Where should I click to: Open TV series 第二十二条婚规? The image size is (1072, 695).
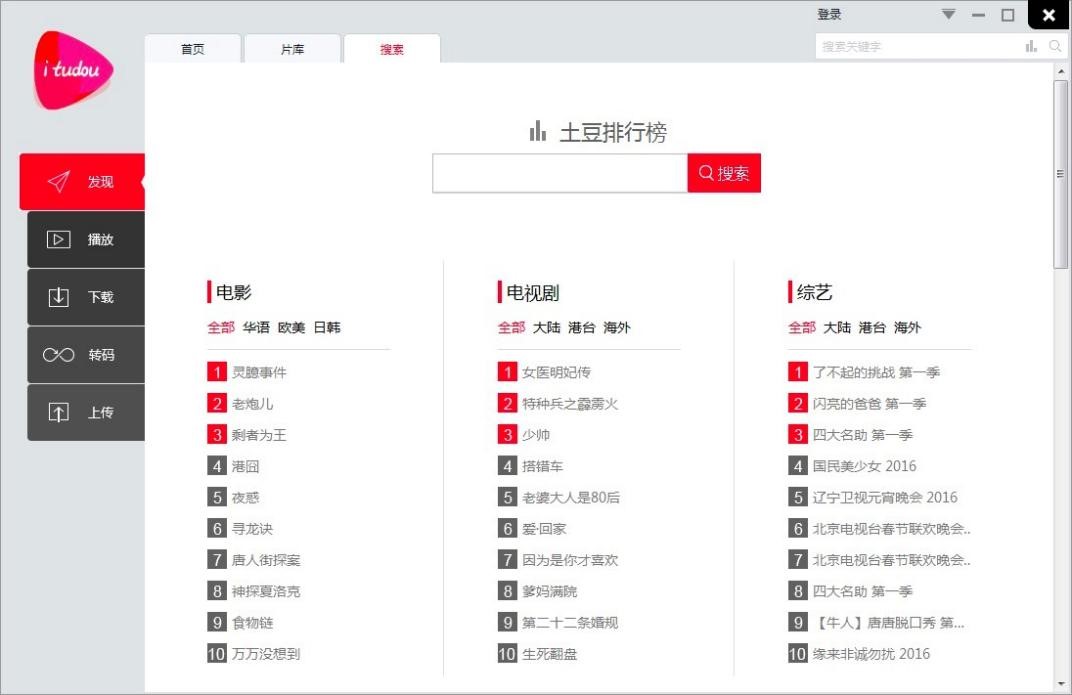(570, 623)
